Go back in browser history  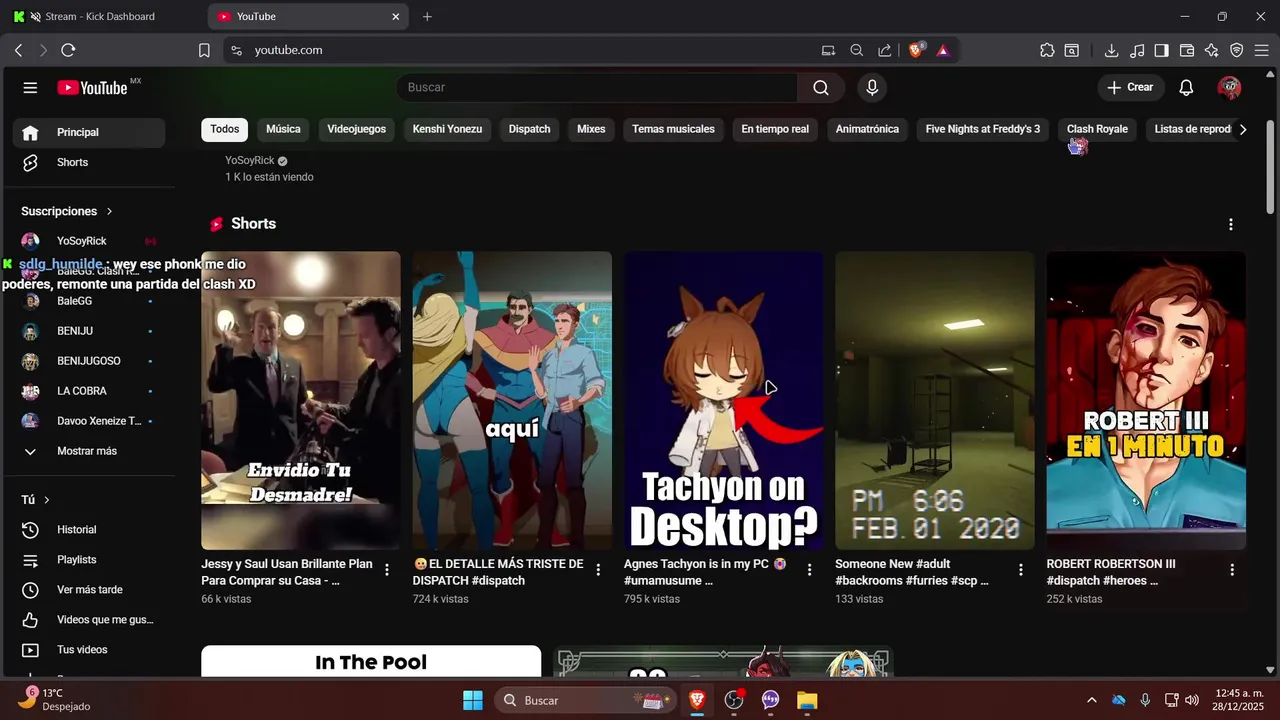click(x=18, y=50)
